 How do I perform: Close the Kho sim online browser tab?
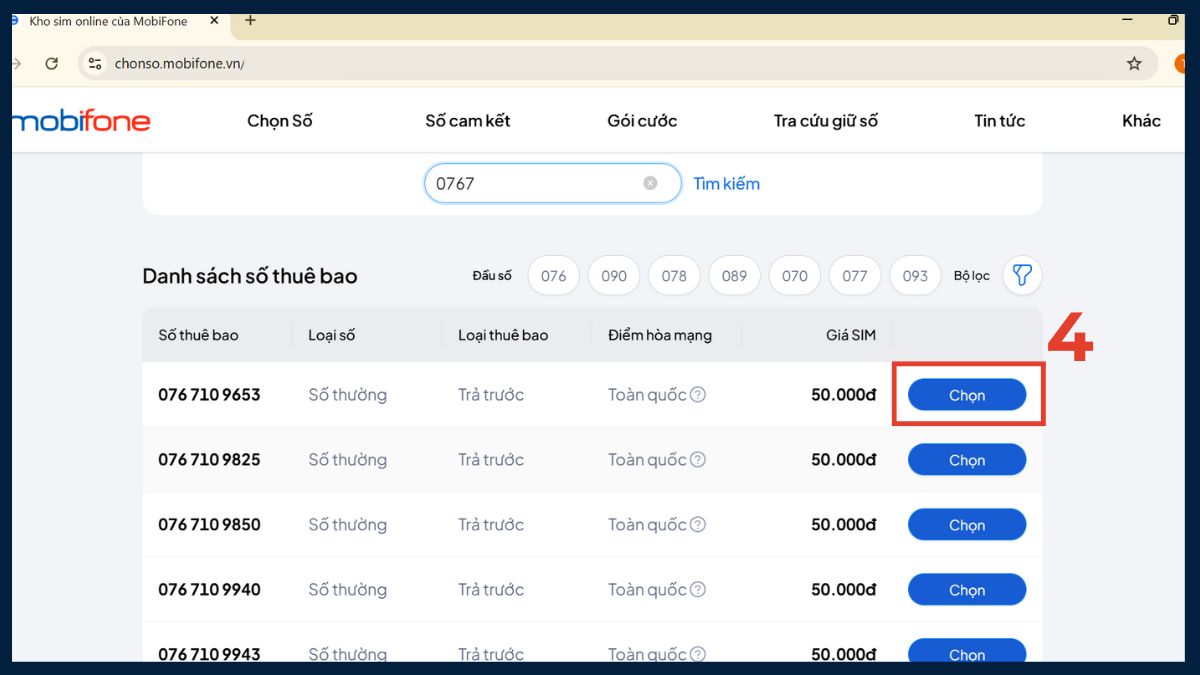pyautogui.click(x=214, y=20)
